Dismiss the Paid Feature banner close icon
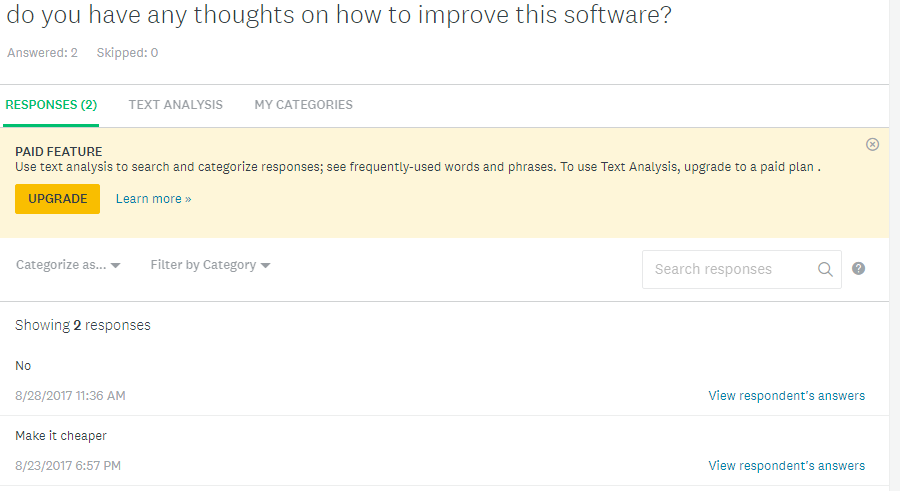The height and width of the screenshot is (491, 900). click(872, 145)
